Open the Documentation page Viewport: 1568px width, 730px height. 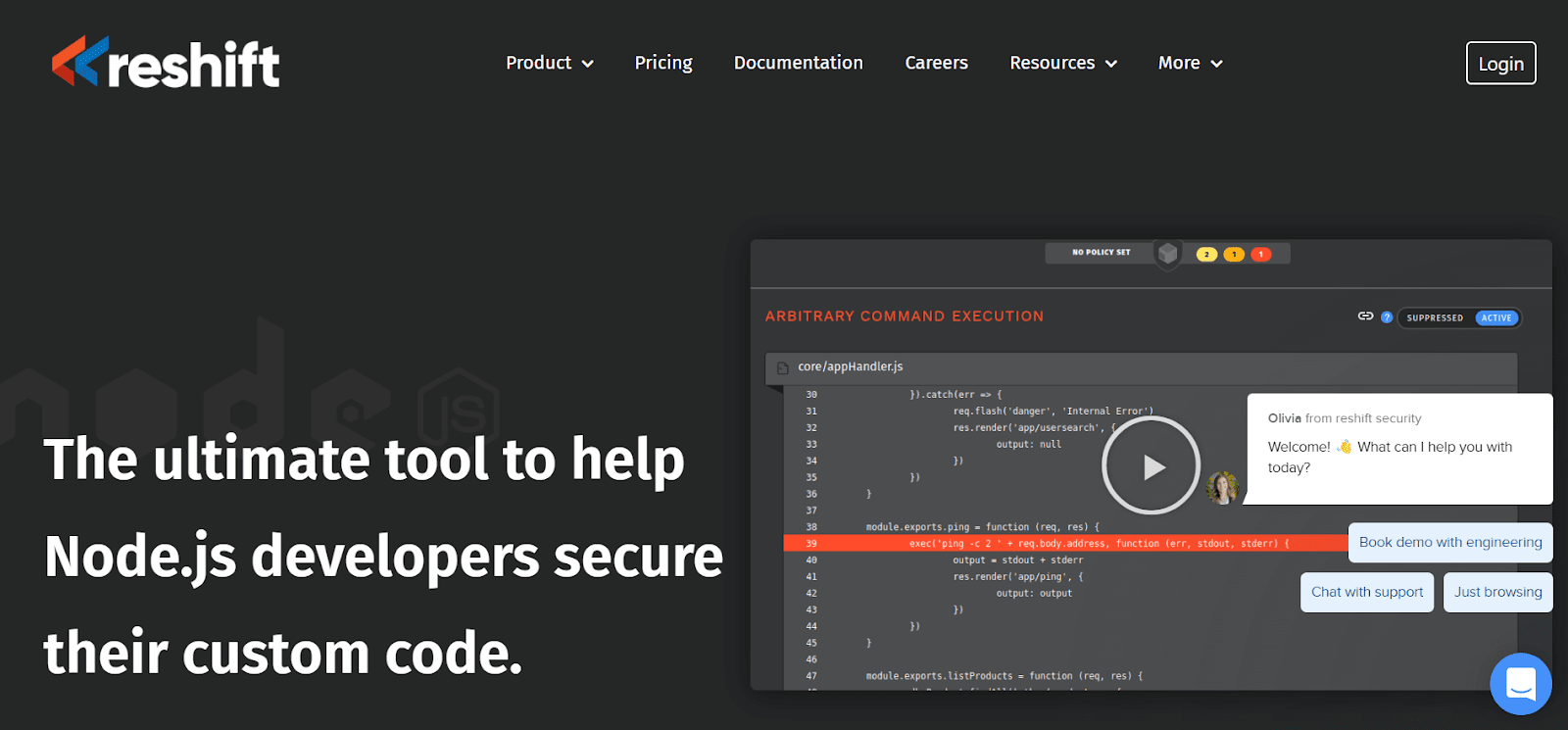click(x=799, y=63)
